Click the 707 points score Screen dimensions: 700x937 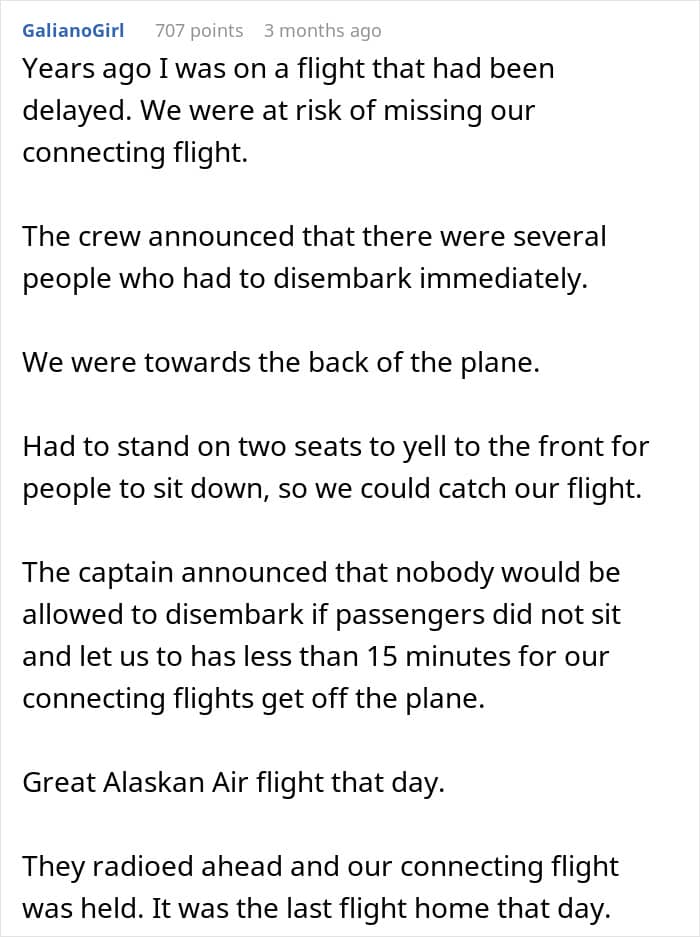point(199,30)
